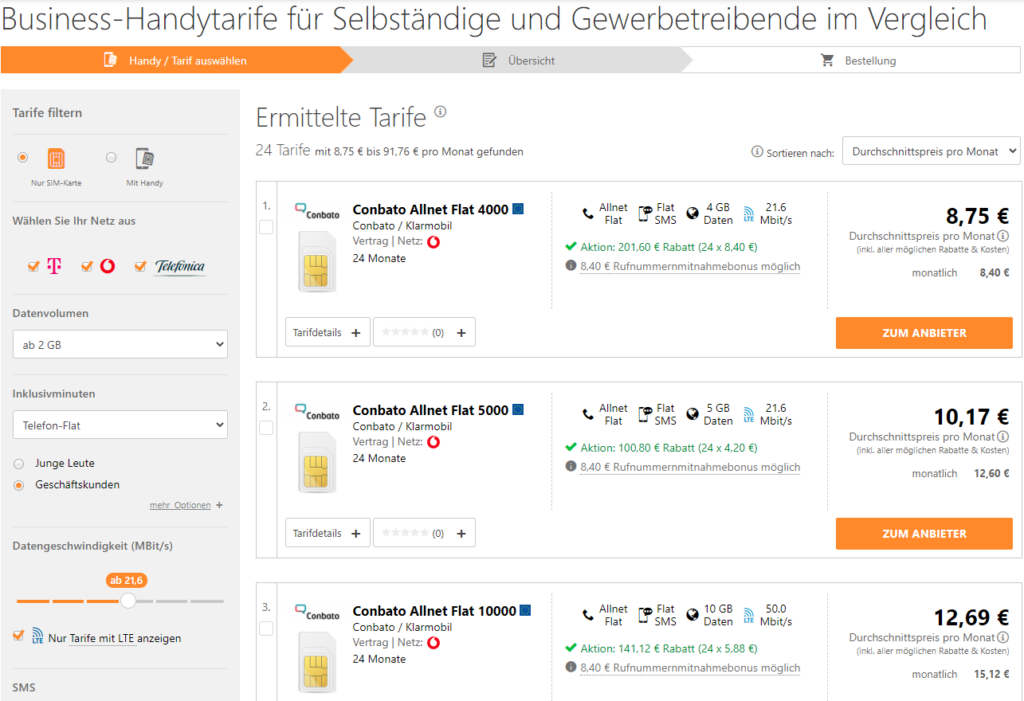Image resolution: width=1024 pixels, height=701 pixels.
Task: Expand Tarifdetails for Allnet Flat 4000
Action: (x=327, y=332)
